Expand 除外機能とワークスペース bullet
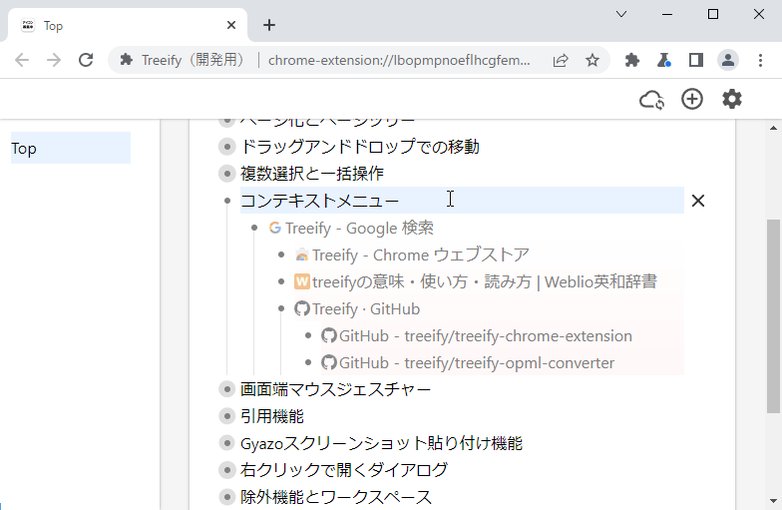This screenshot has width=782, height=510. pos(227,497)
